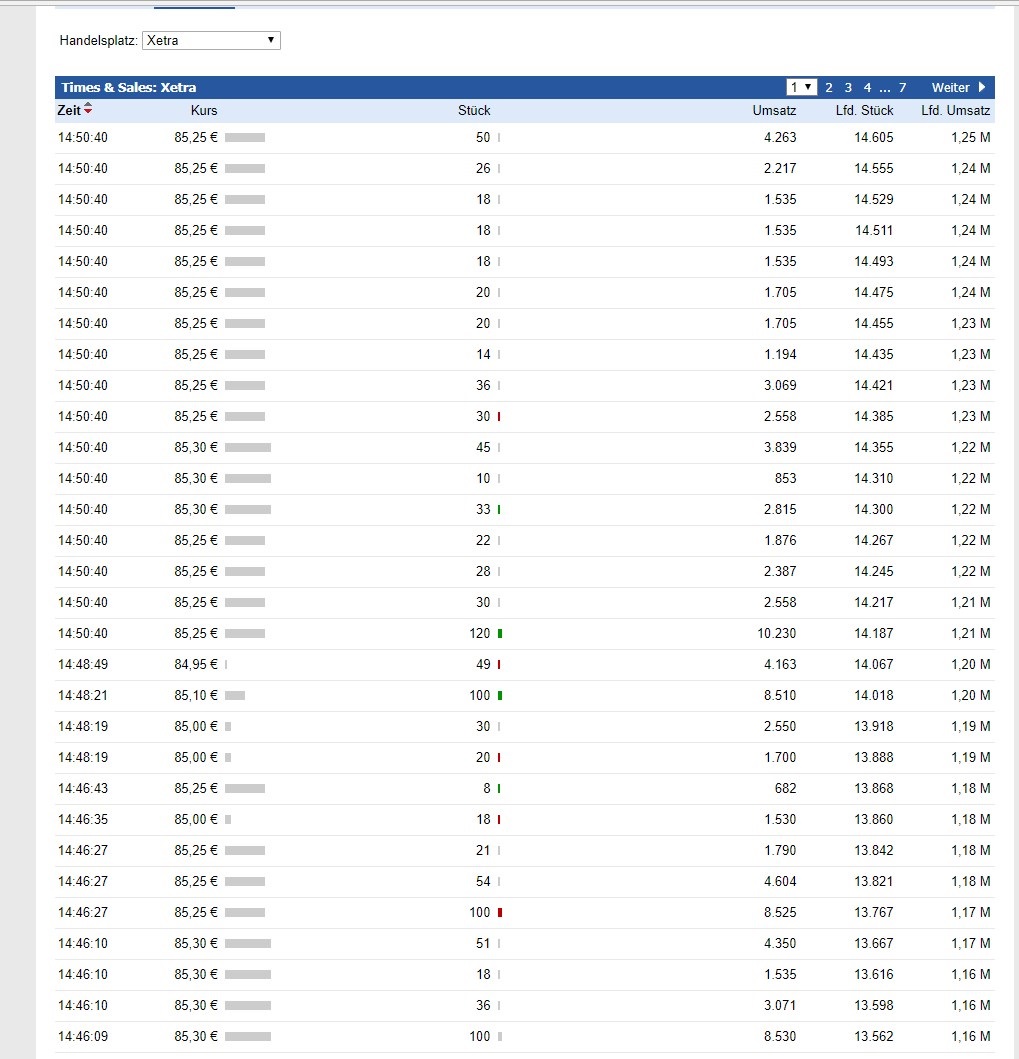
Task: Click the Weiter button
Action: [950, 87]
